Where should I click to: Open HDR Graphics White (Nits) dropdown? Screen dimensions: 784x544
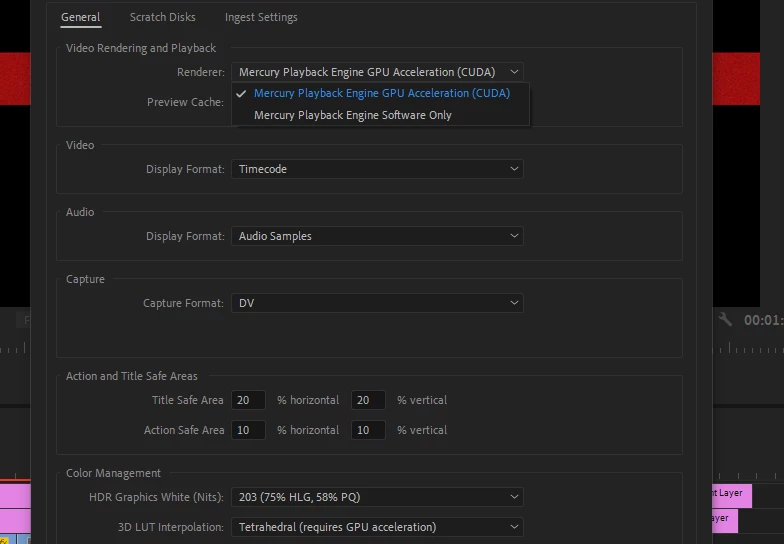[377, 497]
